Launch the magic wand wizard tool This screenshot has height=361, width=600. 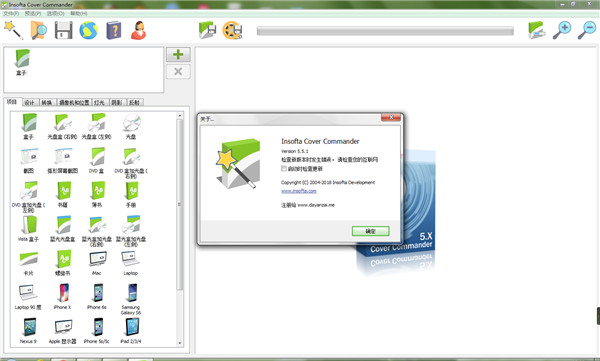click(13, 30)
